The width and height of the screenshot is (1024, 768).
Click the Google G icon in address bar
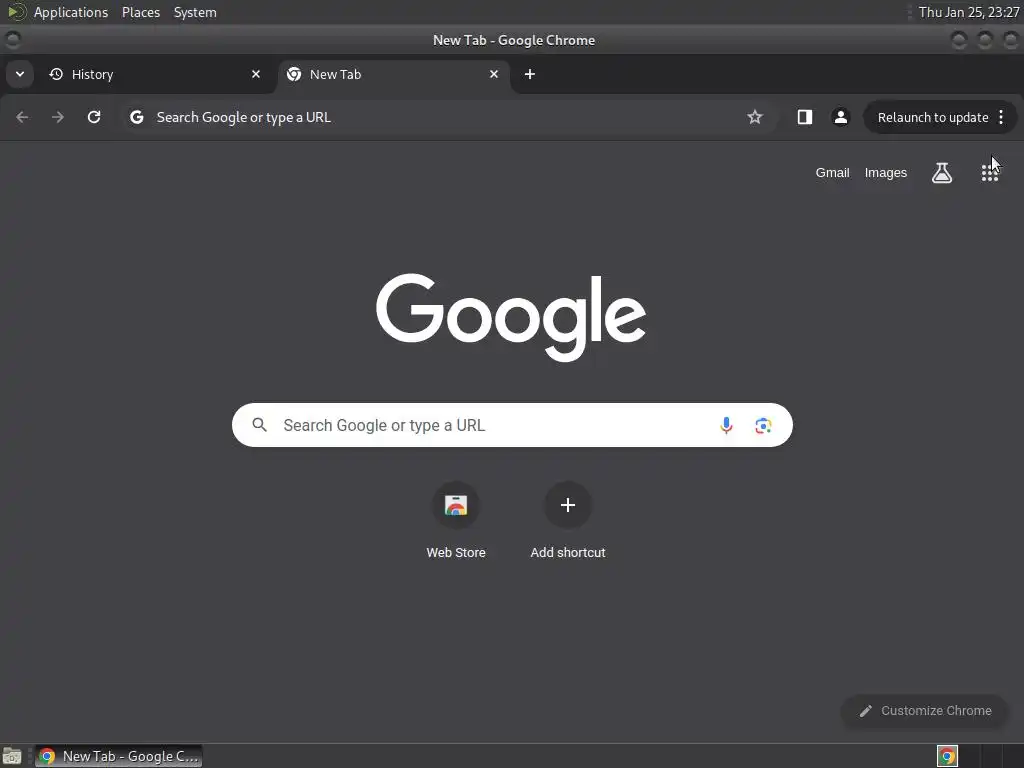click(x=136, y=118)
